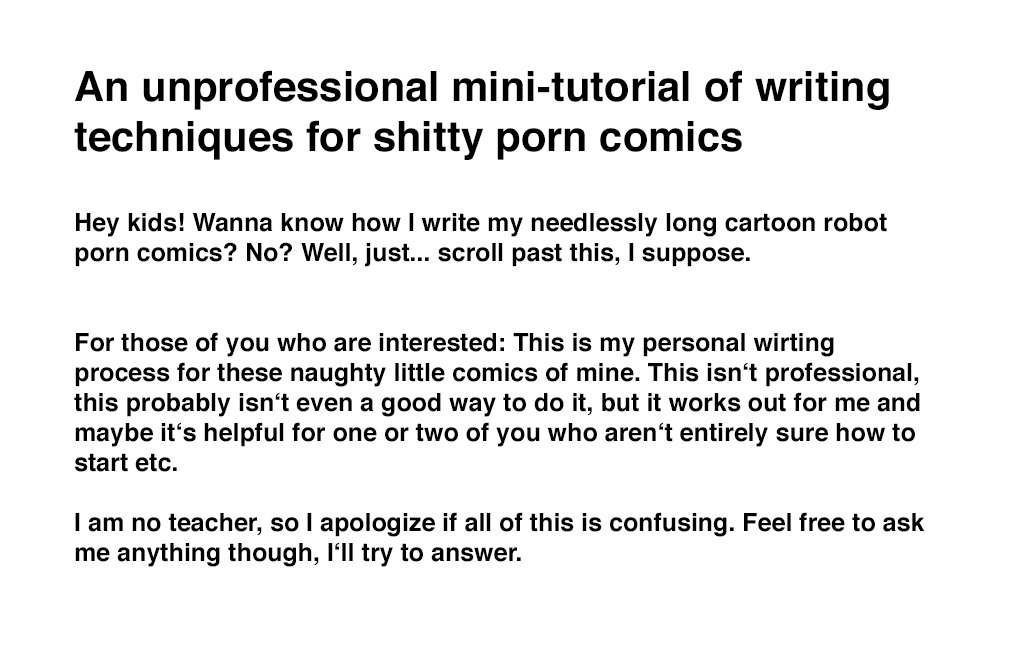
Task: Click the title line starting 'An unprofessional mini-tutorial'
Action: (x=482, y=88)
